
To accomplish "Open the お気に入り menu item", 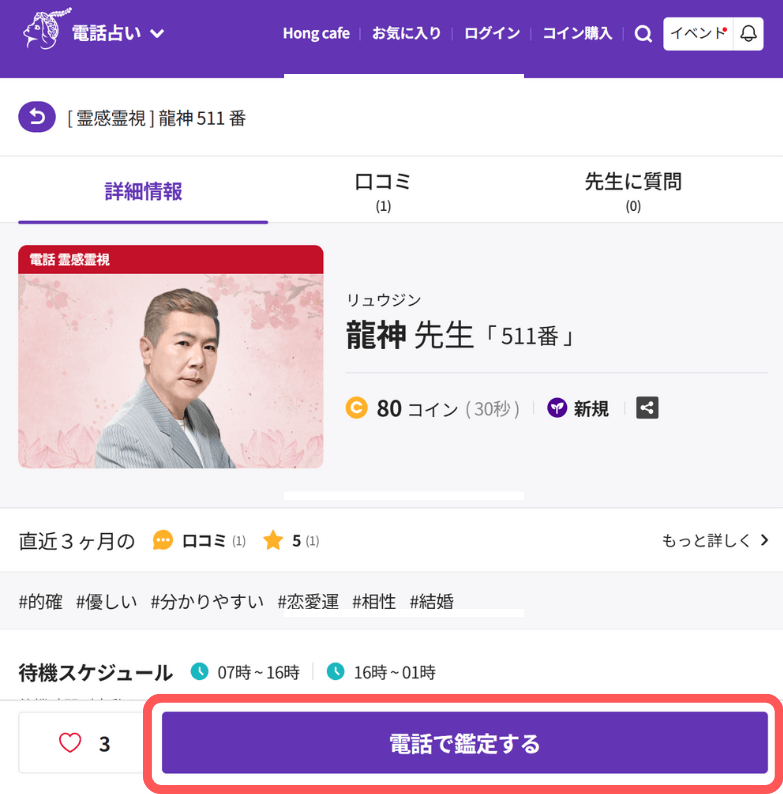I will [x=406, y=34].
